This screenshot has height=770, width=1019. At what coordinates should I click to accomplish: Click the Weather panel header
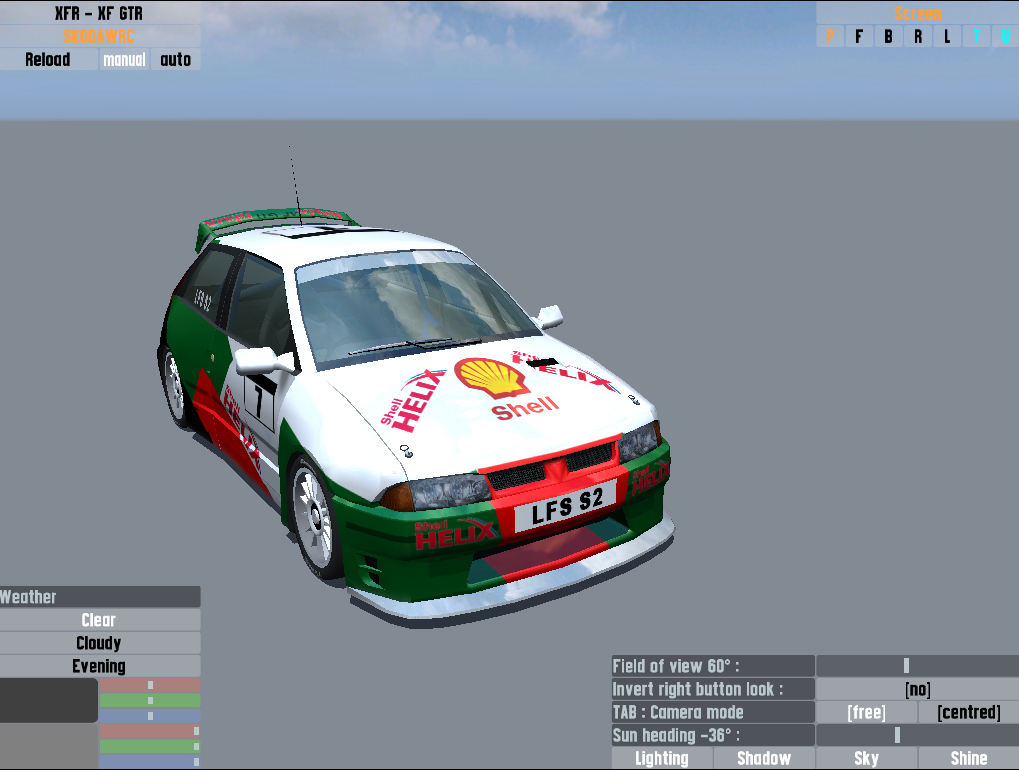[99, 597]
